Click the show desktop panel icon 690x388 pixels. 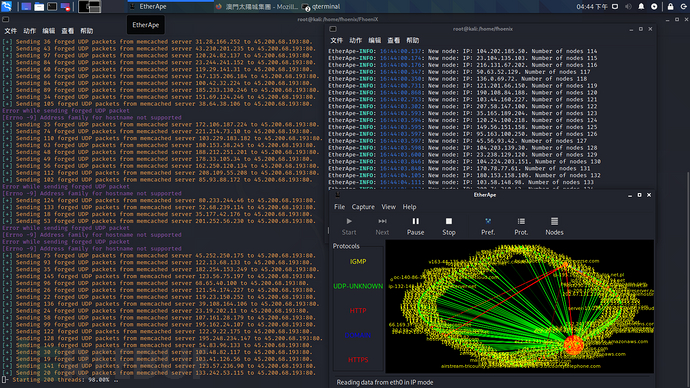(26, 7)
